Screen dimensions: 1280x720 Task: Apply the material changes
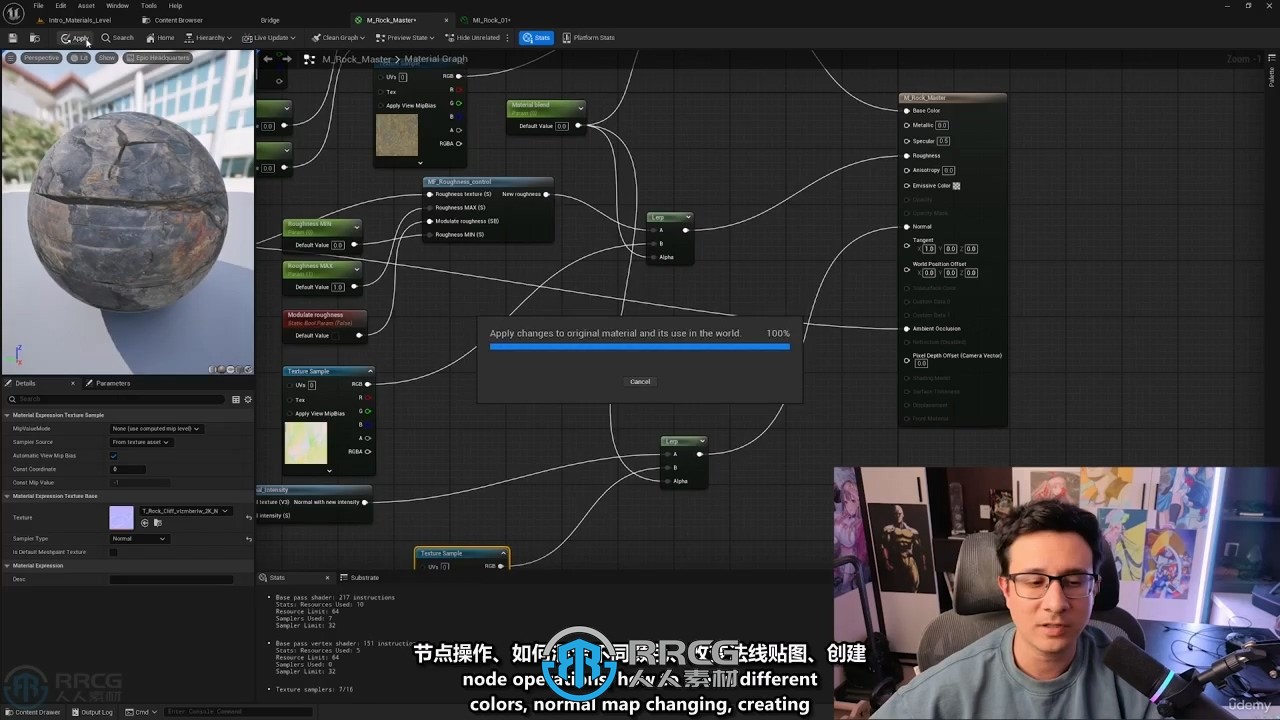tap(75, 38)
